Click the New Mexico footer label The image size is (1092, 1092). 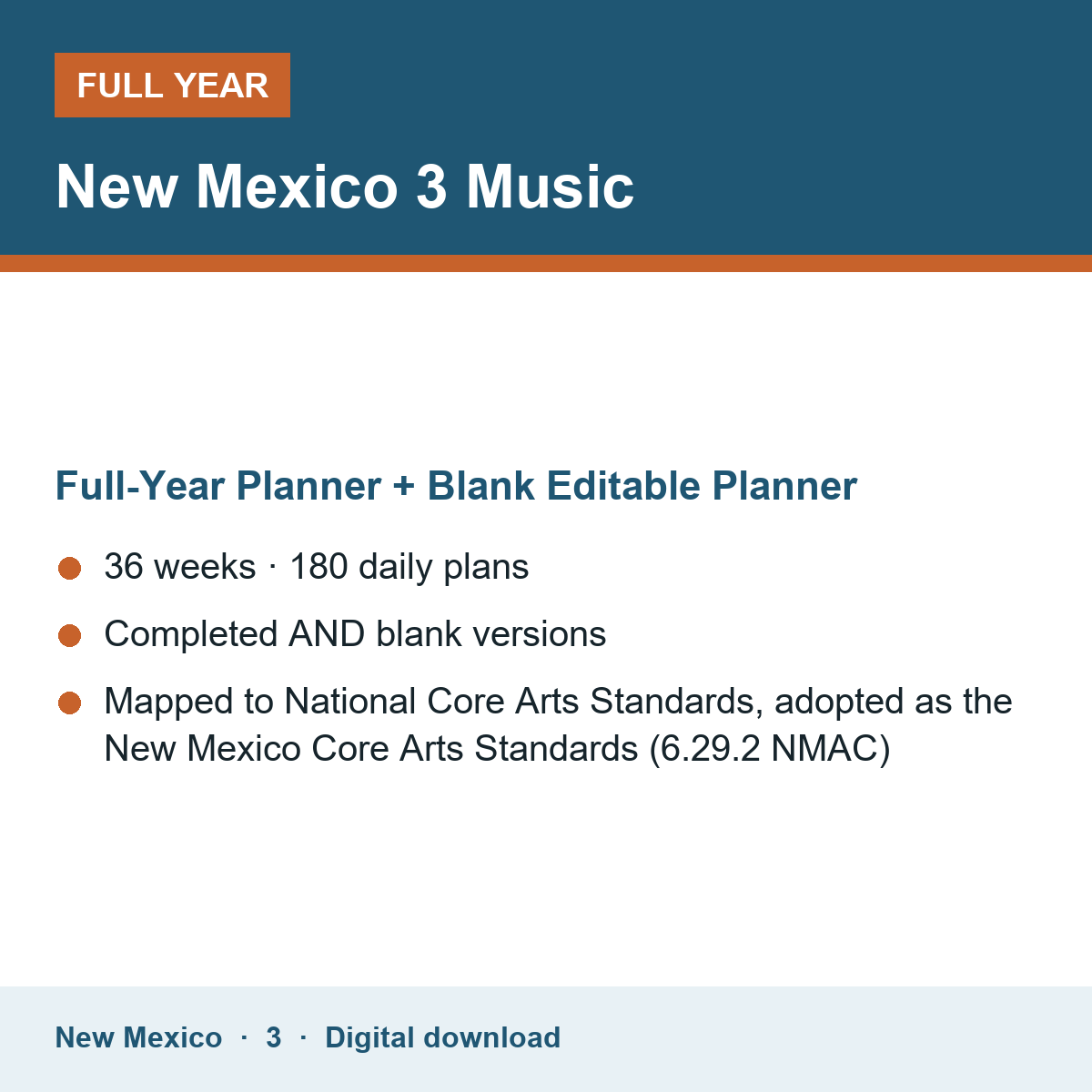138,1037
